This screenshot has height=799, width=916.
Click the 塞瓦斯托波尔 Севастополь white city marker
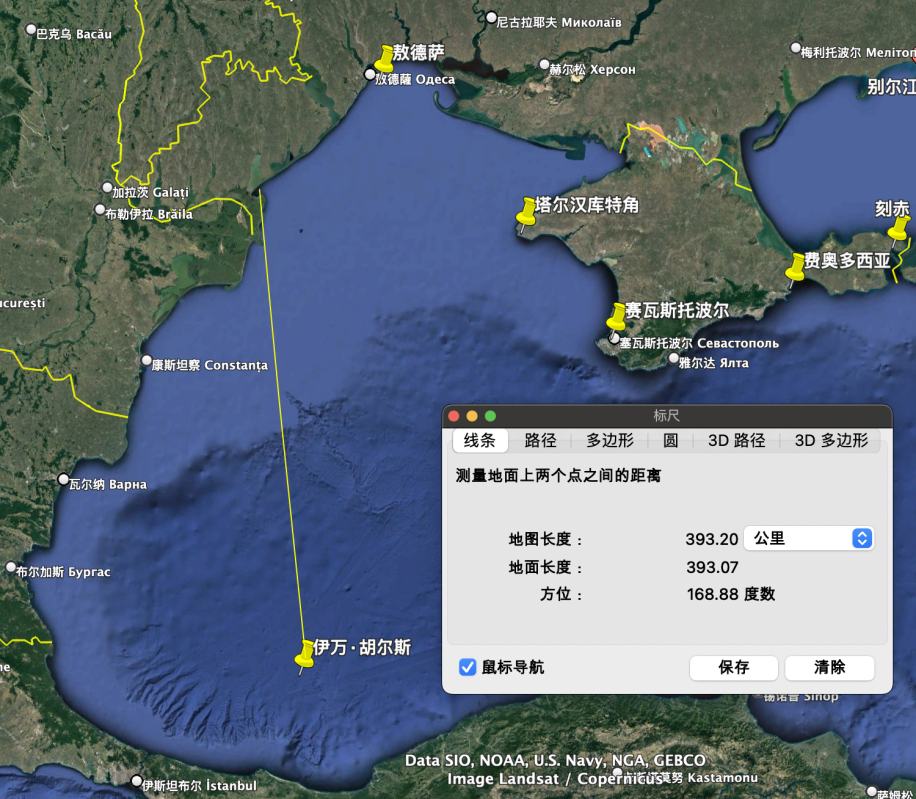tap(613, 338)
